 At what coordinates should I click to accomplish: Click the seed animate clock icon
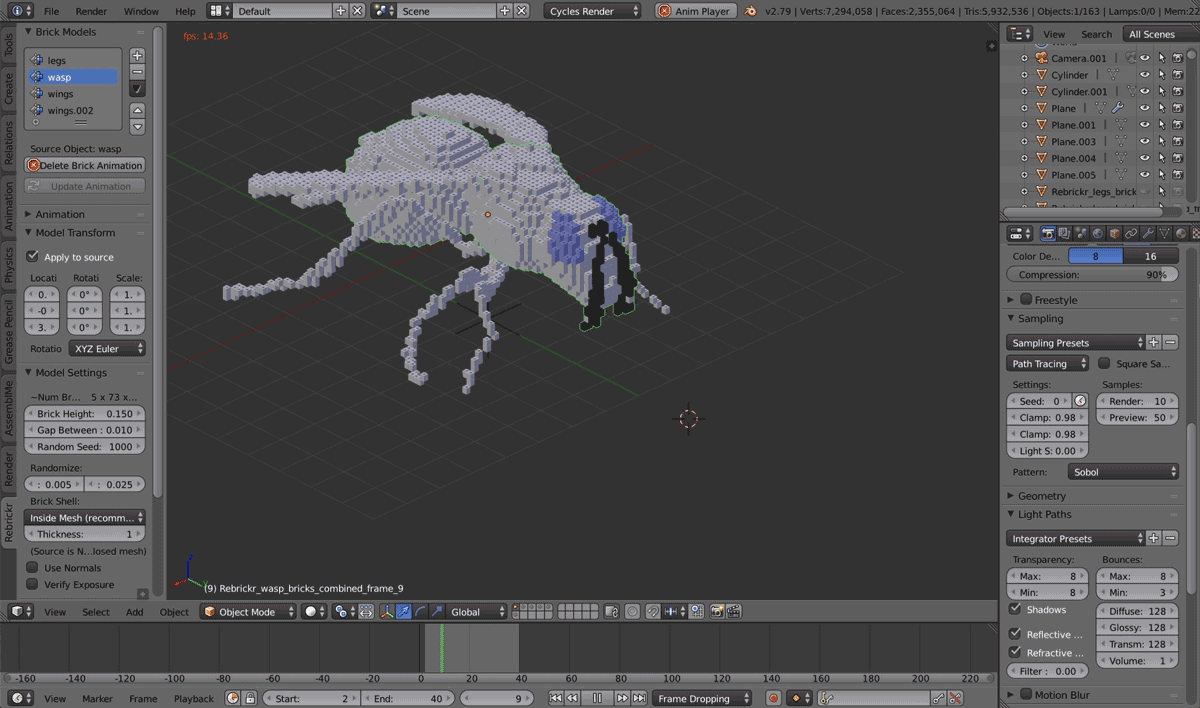[x=1080, y=401]
